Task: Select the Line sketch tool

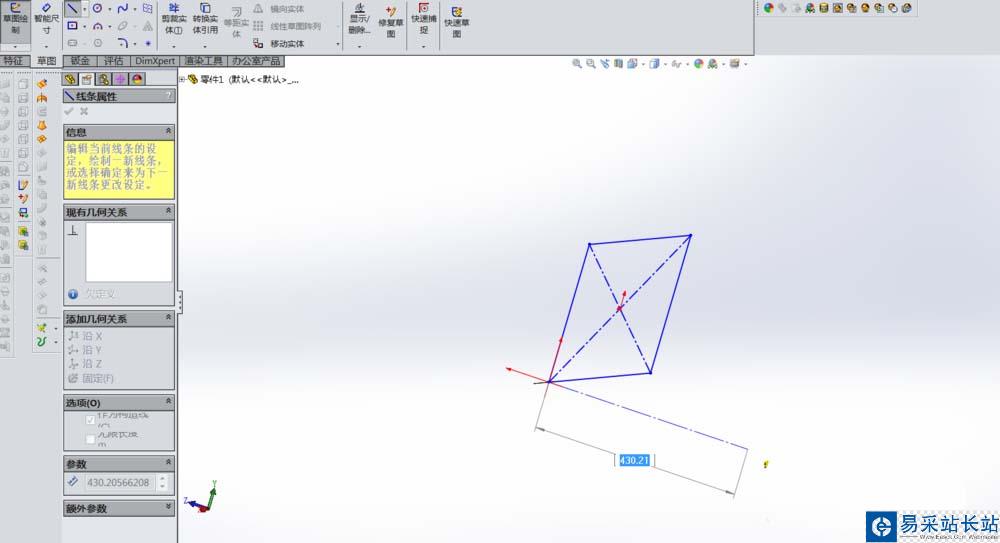Action: pos(73,8)
